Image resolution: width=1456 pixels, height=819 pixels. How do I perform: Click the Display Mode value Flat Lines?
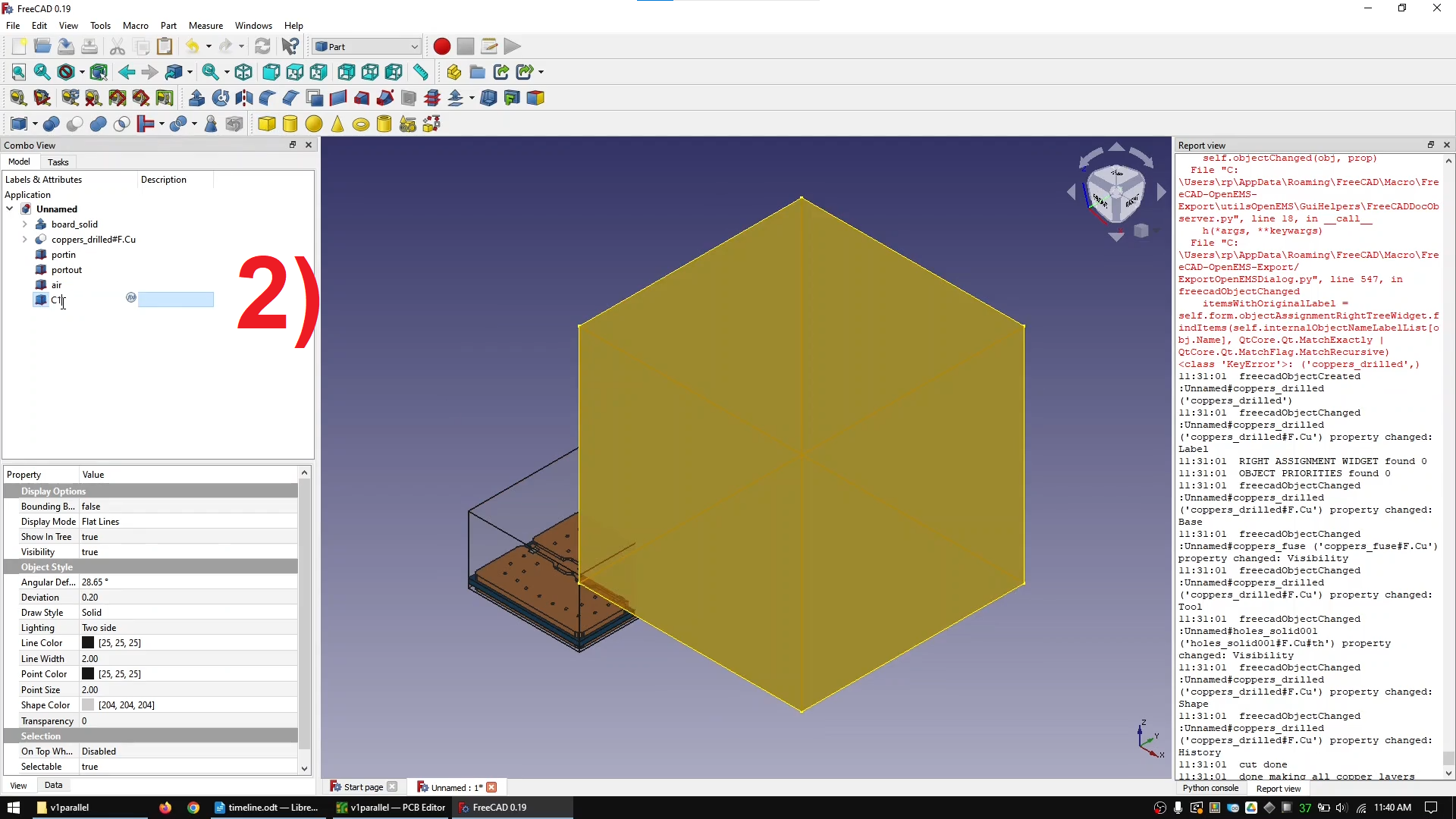click(101, 522)
